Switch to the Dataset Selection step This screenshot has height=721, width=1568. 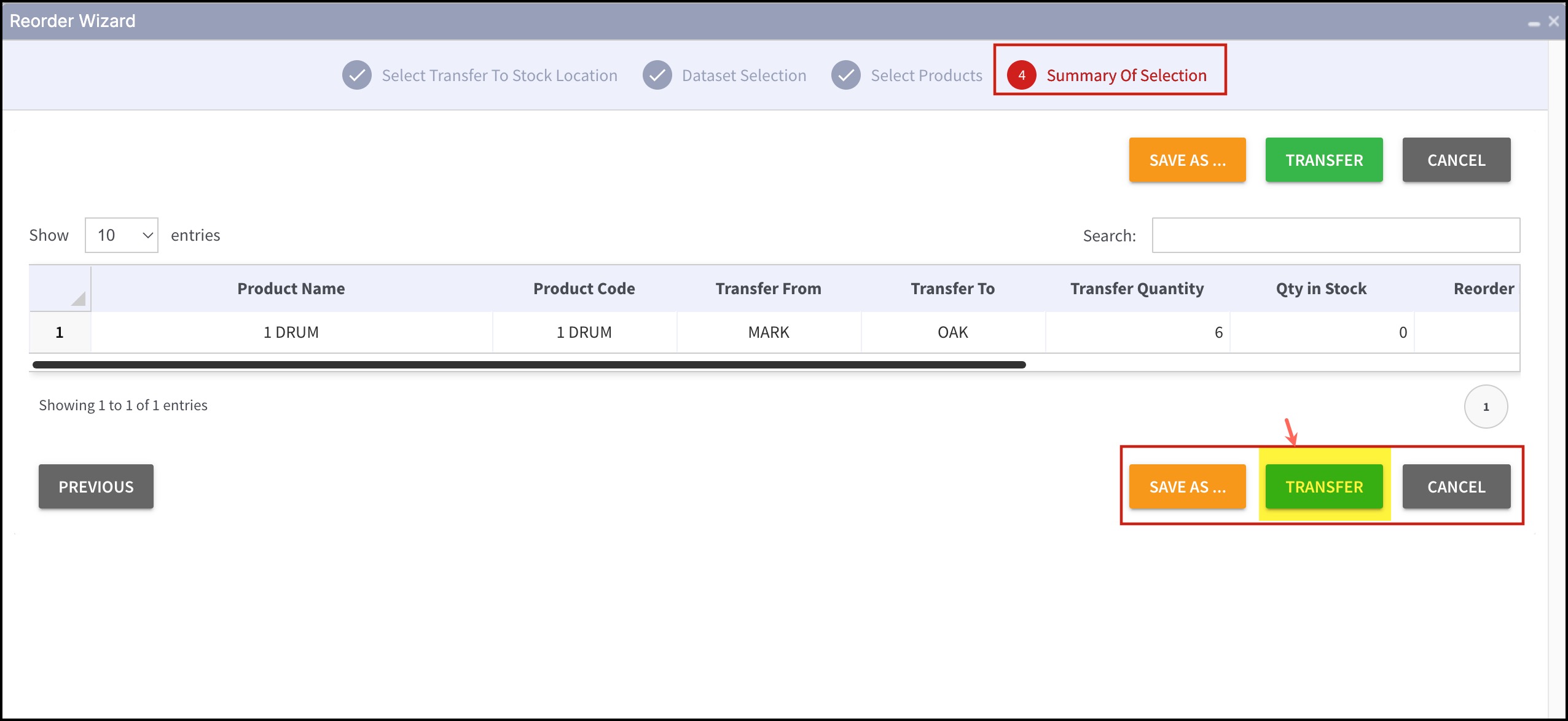(x=743, y=76)
